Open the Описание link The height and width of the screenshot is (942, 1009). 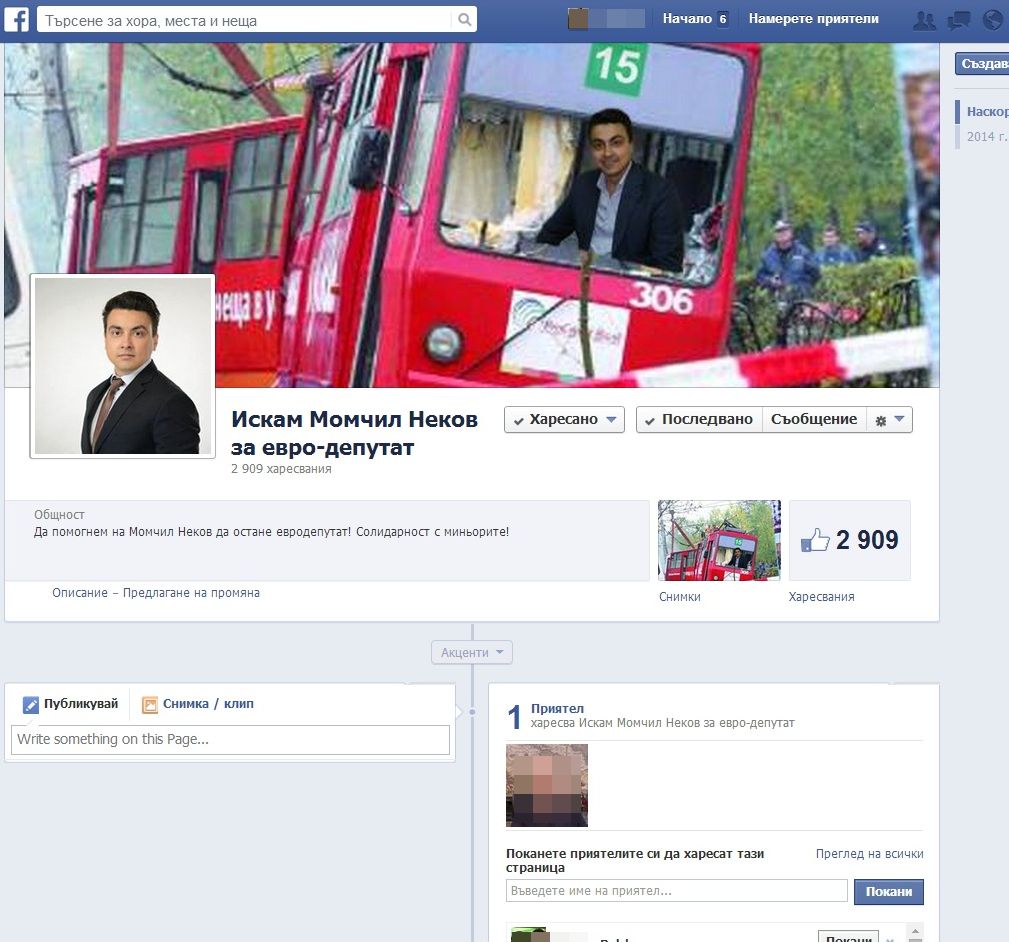(x=80, y=593)
